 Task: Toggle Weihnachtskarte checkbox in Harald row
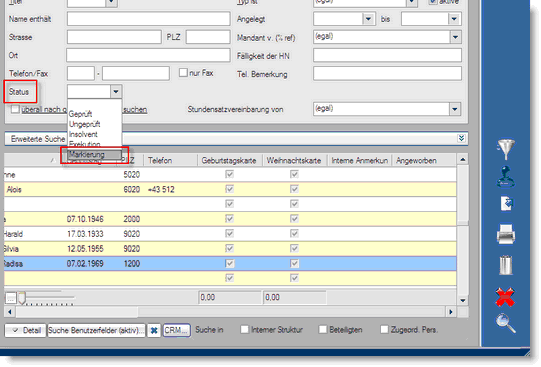[x=294, y=234]
